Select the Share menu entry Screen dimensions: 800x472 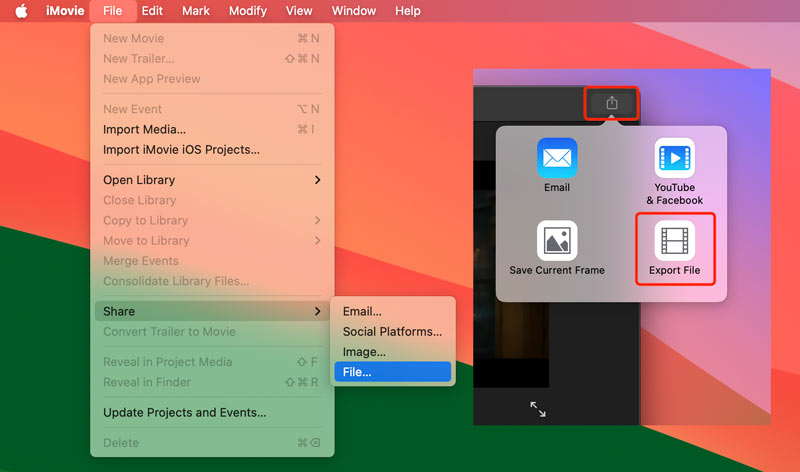click(212, 311)
